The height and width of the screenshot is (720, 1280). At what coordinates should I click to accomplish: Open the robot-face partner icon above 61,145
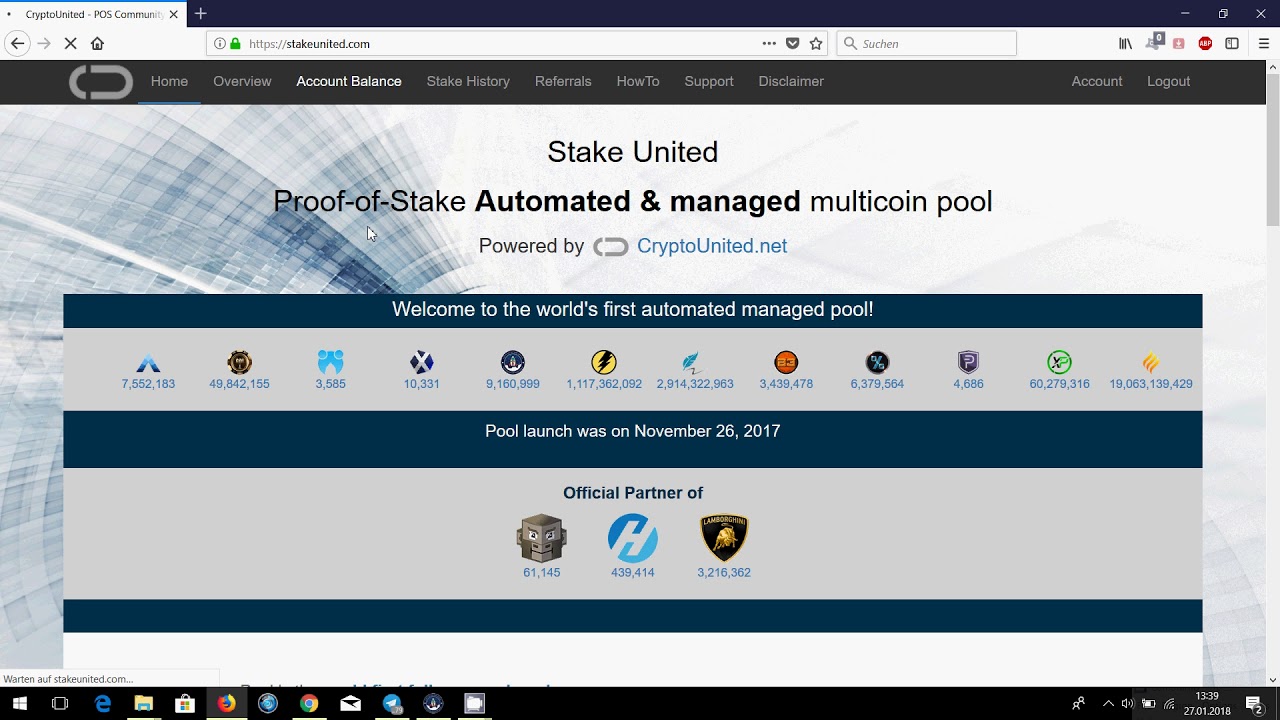tap(542, 538)
